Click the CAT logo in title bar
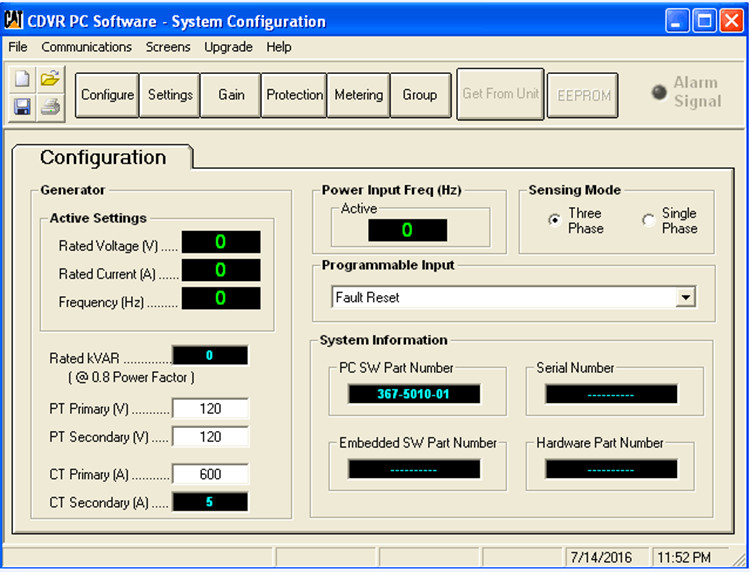 pos(13,20)
